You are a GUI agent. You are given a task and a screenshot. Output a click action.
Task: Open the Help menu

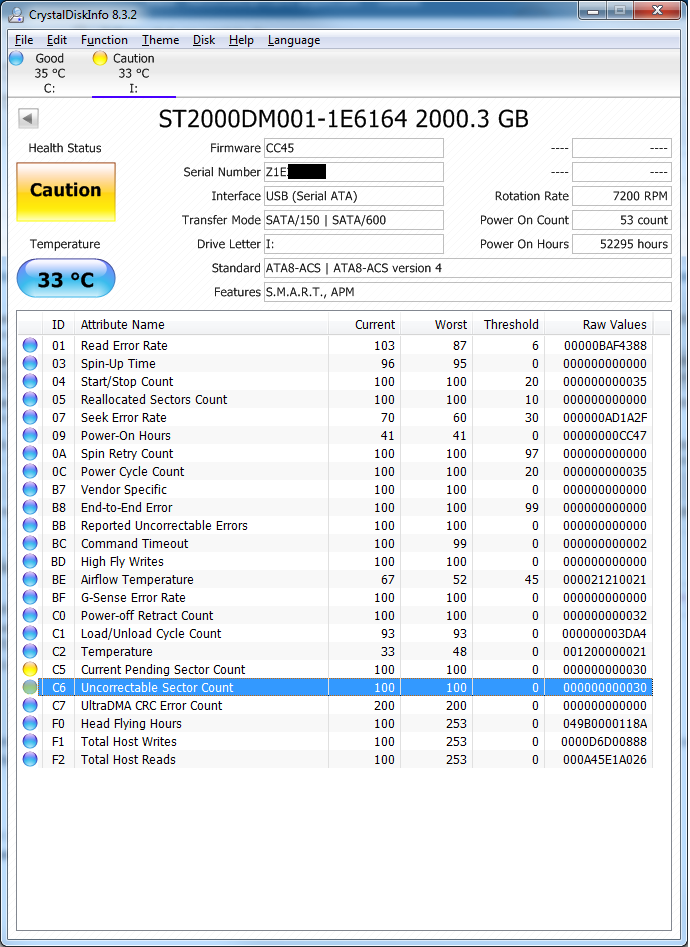pos(241,40)
